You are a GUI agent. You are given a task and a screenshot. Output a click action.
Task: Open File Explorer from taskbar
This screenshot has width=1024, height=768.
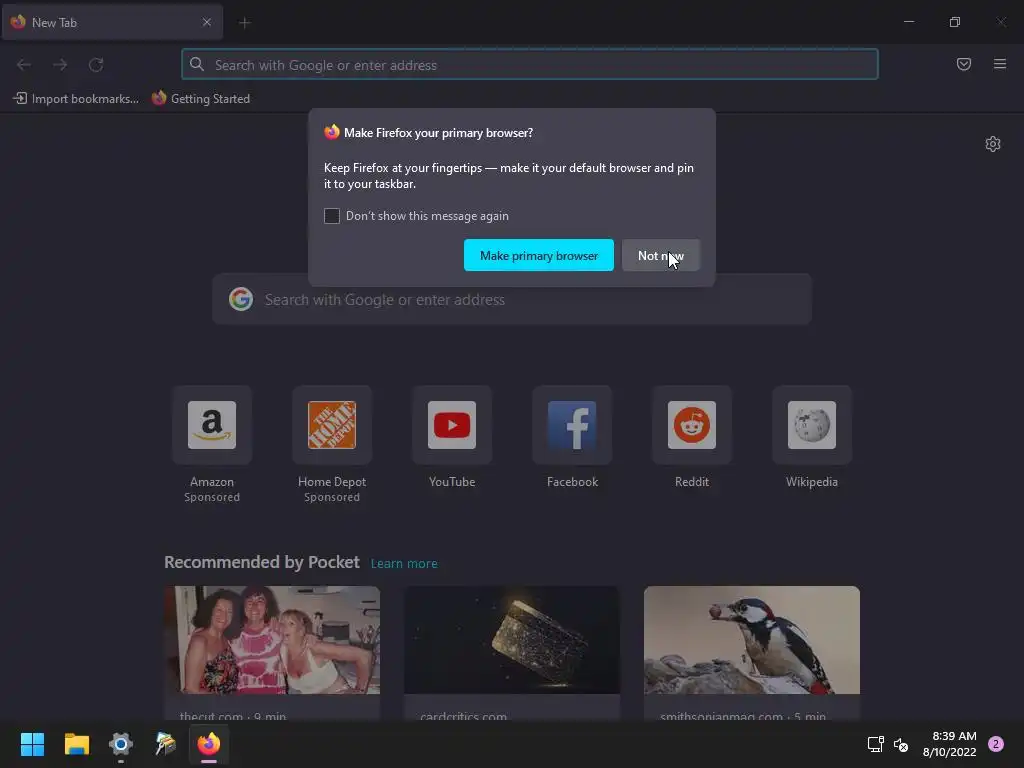pos(76,744)
